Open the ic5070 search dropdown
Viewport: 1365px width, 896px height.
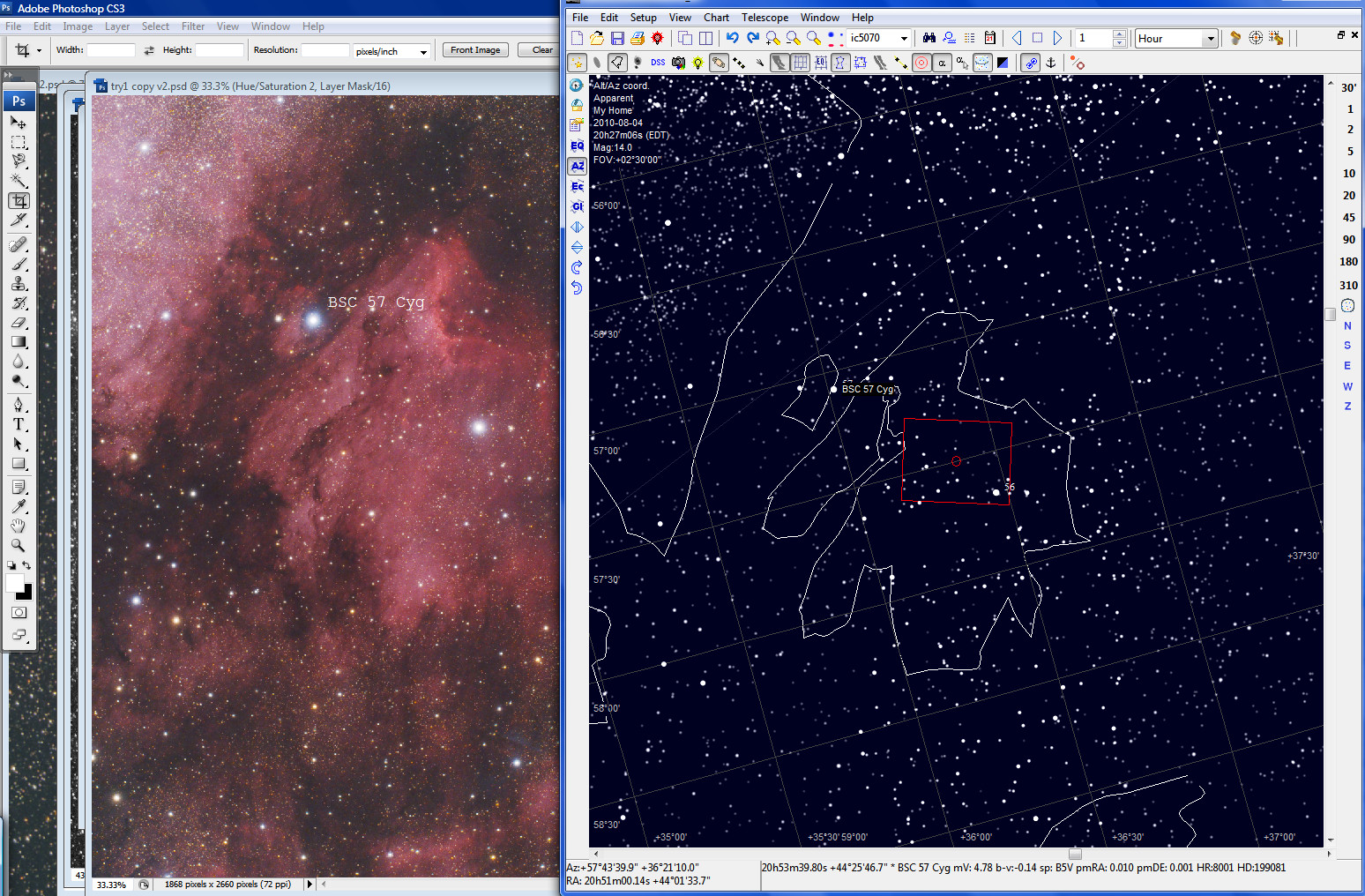pos(904,38)
